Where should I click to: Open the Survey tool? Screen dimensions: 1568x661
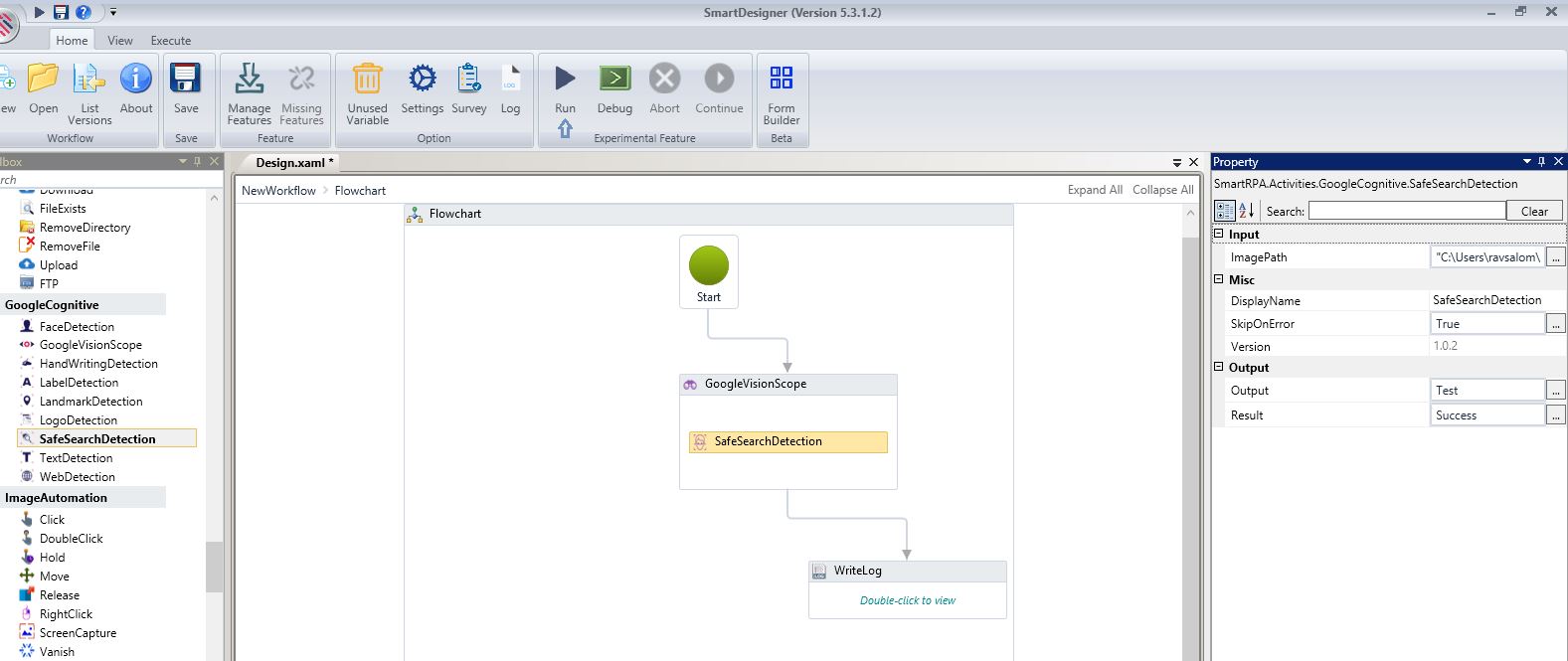(468, 80)
